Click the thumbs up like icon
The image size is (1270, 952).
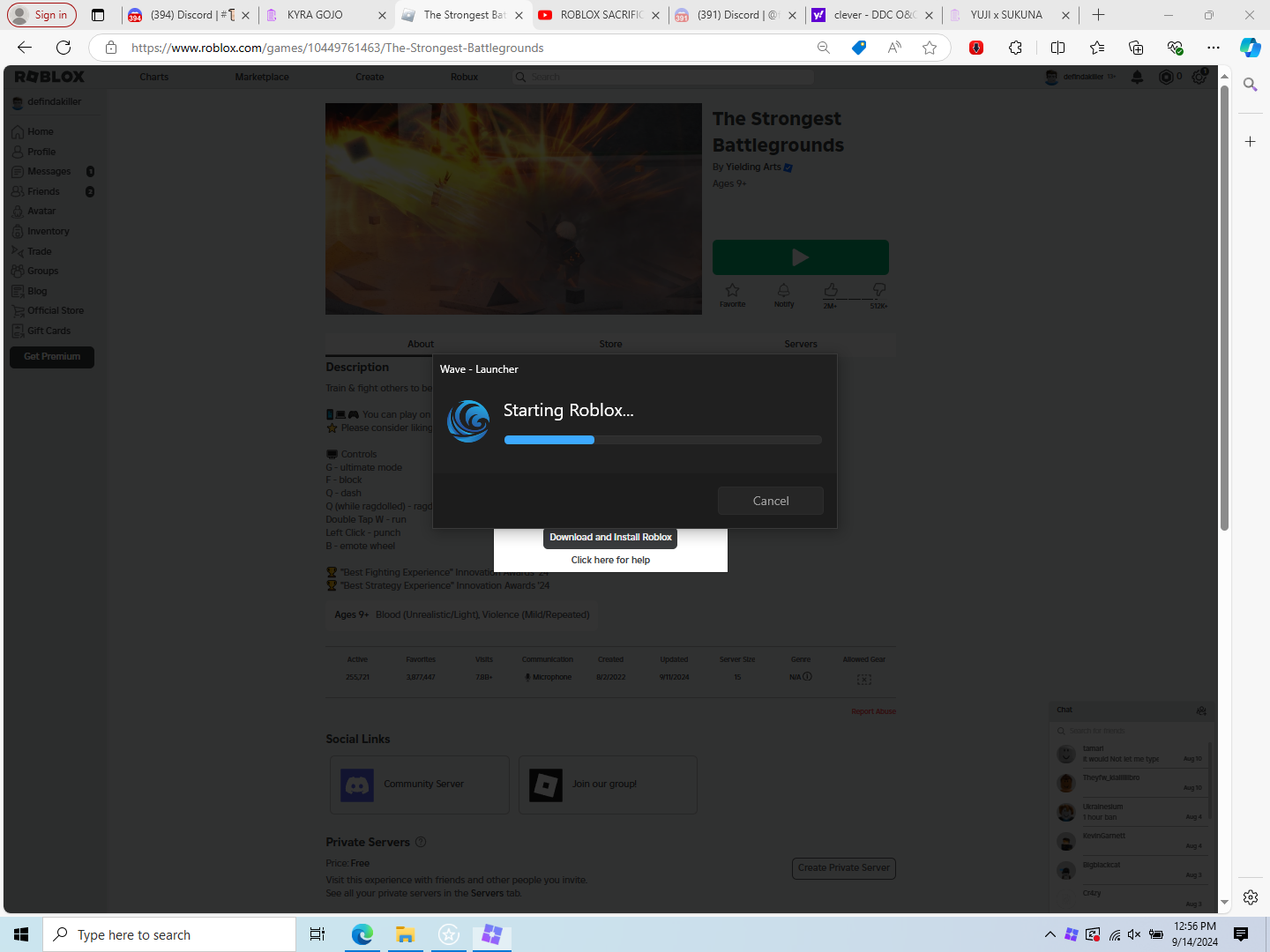coord(831,290)
